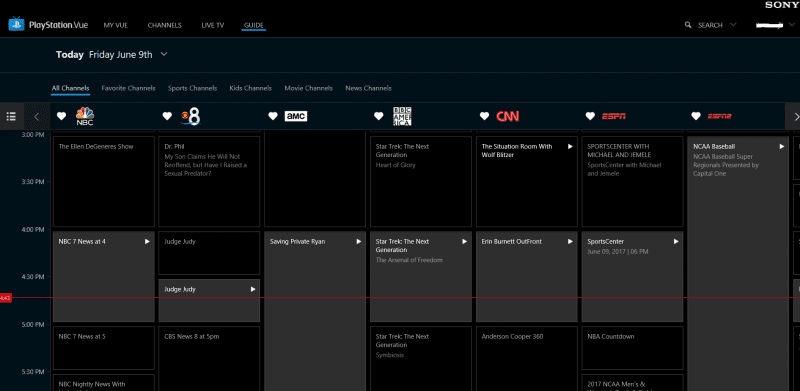
Task: Play the highlighted Judge Judy episode
Action: tap(253, 289)
